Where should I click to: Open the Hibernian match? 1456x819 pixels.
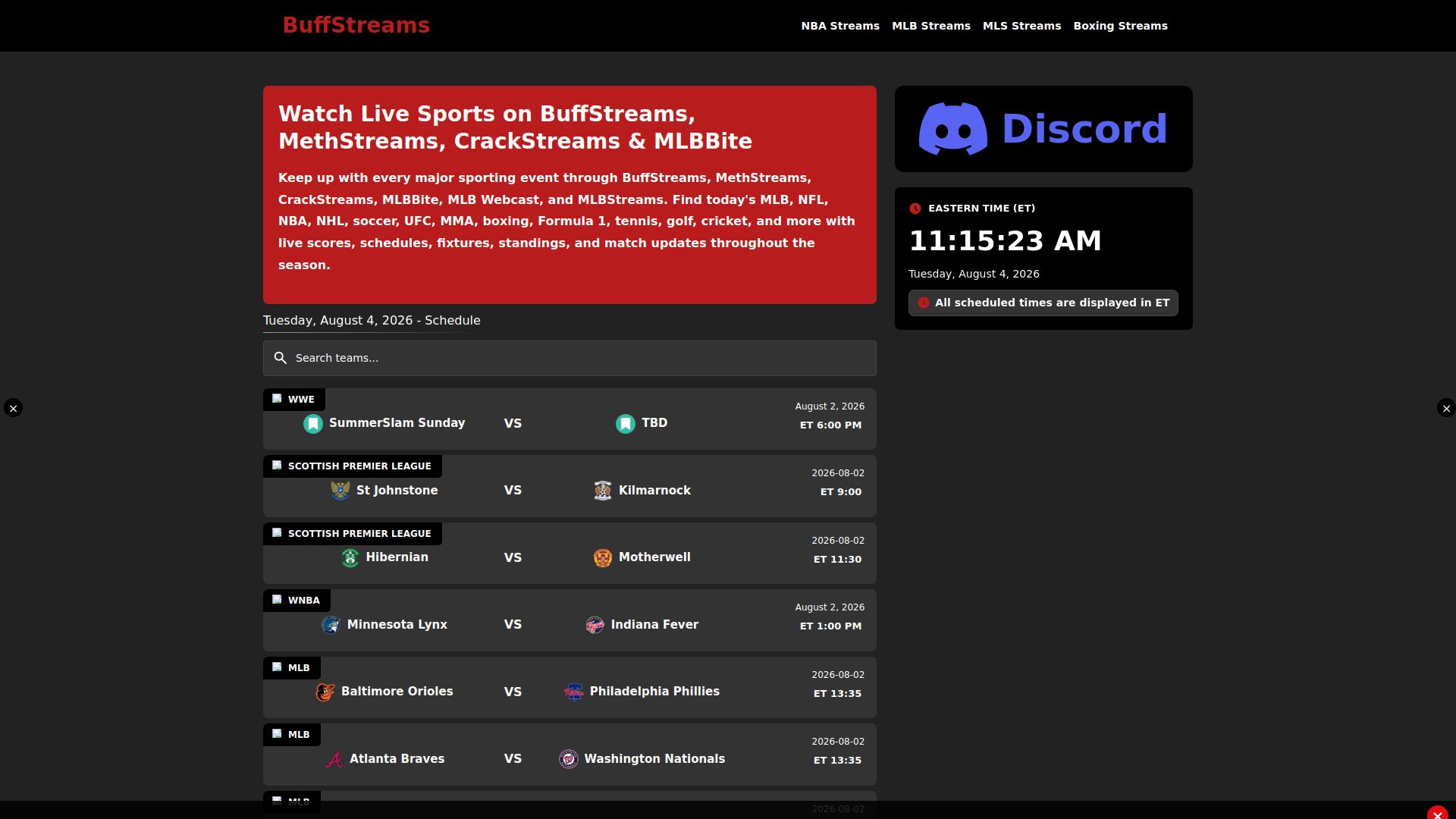[x=397, y=557]
